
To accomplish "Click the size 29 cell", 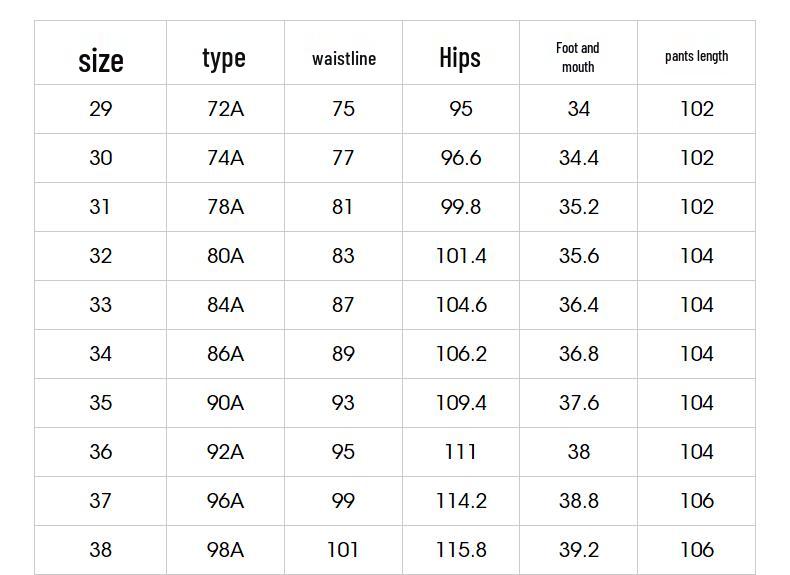I will tap(101, 109).
